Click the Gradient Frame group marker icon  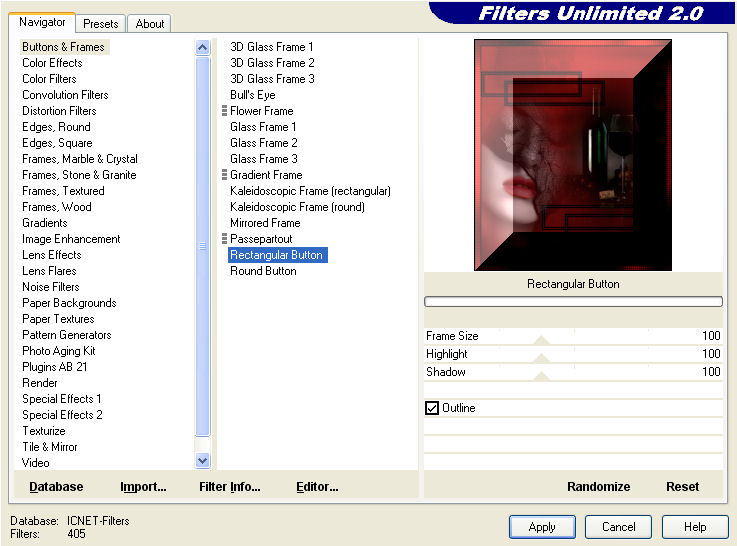coord(225,175)
